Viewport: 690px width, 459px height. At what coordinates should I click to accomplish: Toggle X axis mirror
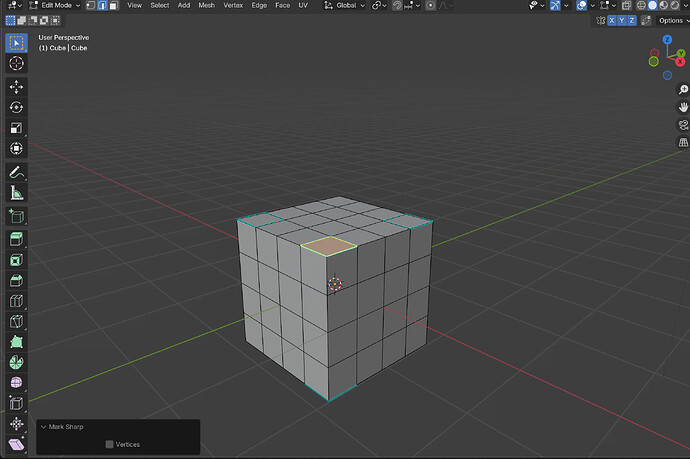click(x=612, y=21)
